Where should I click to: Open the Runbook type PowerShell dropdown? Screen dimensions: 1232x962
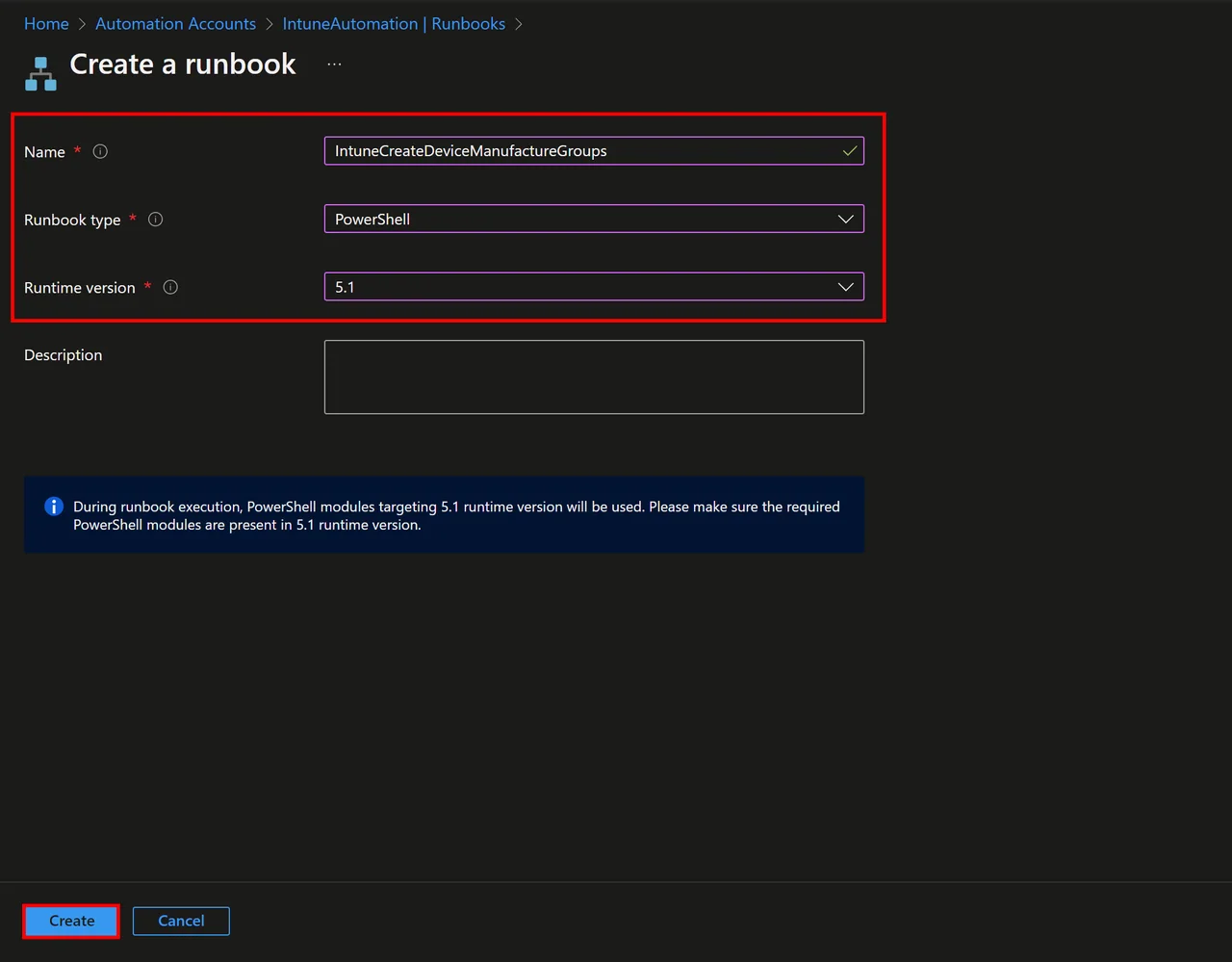(594, 219)
